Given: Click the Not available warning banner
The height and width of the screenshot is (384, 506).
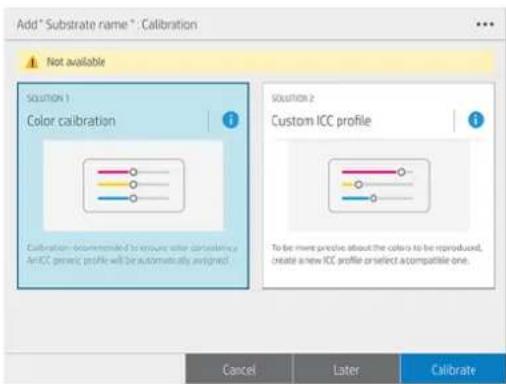Looking at the screenshot, I should tap(256, 62).
